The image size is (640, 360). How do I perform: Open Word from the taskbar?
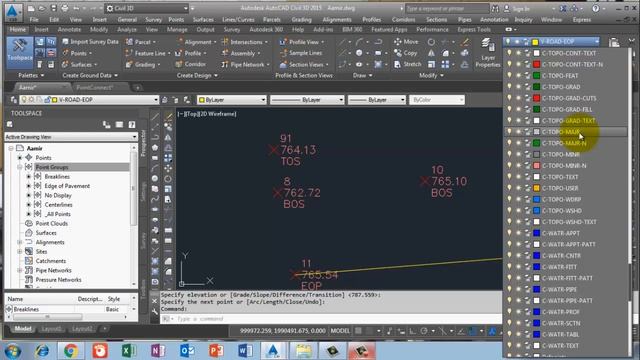245,351
